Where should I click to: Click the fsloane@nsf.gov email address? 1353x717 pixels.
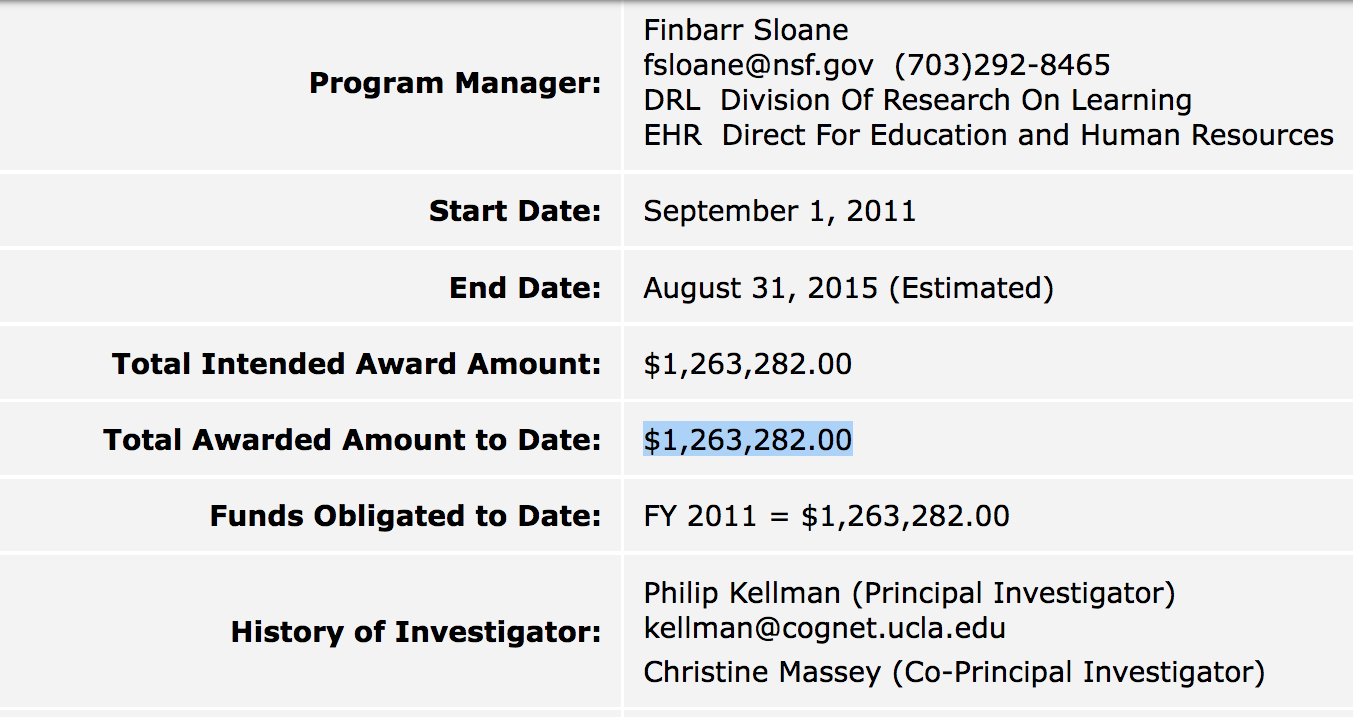[x=758, y=66]
